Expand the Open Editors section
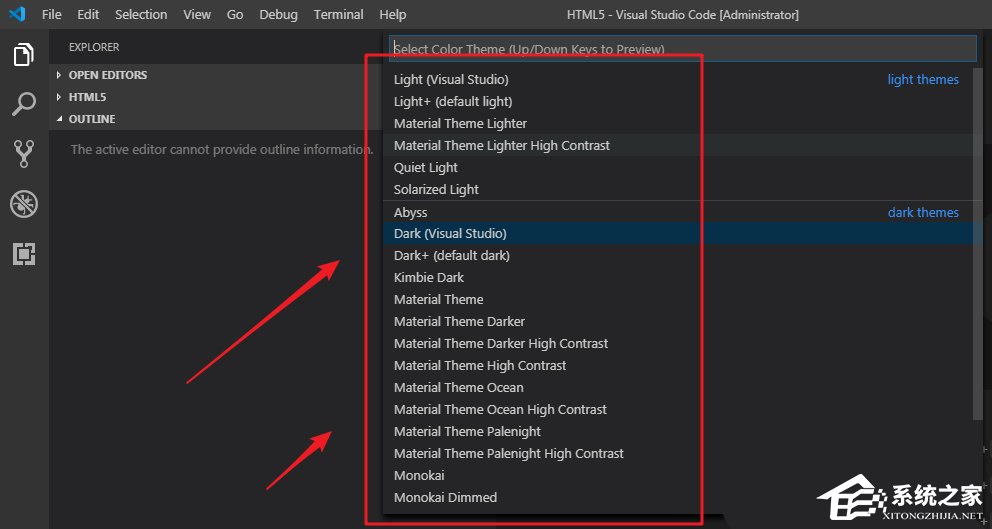Viewport: 992px width, 529px height. [x=107, y=75]
